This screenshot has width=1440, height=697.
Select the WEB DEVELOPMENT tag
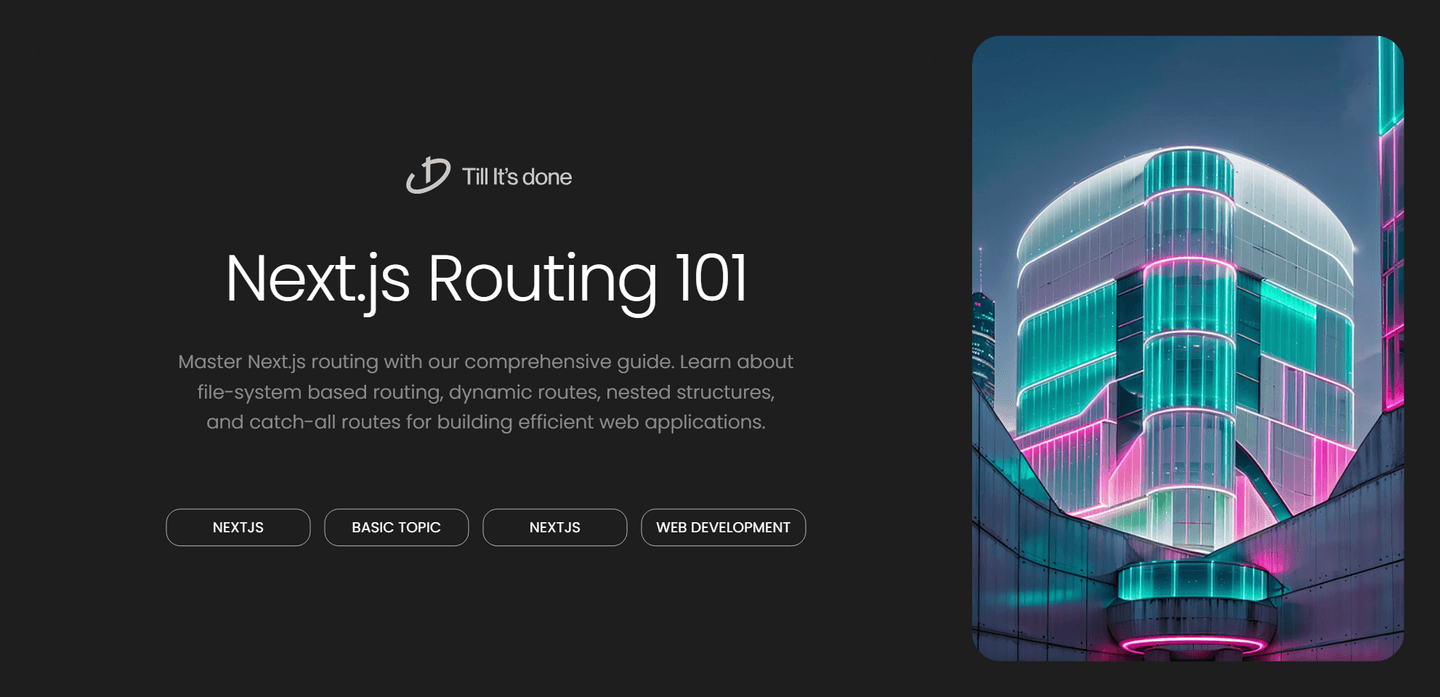(x=723, y=527)
